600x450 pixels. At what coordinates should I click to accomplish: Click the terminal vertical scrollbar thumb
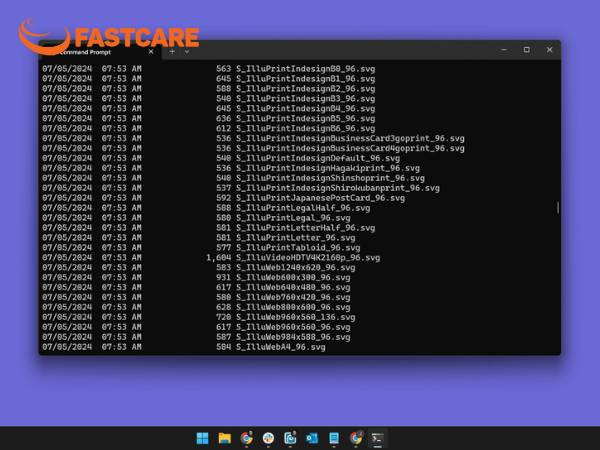558,208
